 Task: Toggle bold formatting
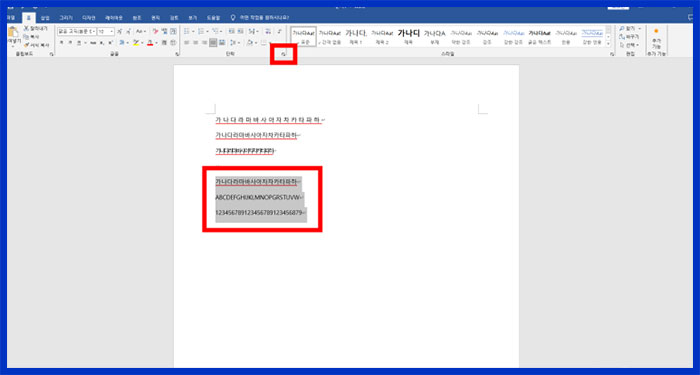tap(61, 42)
